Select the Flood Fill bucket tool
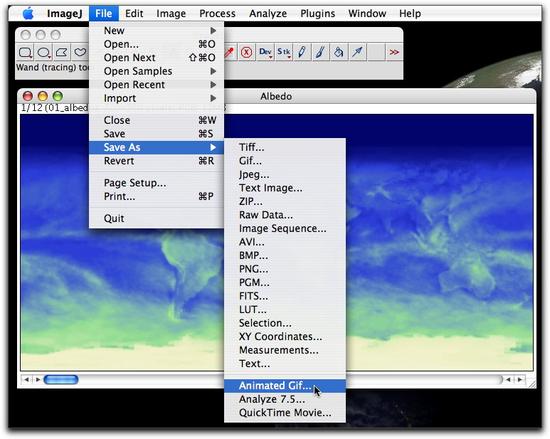This screenshot has height=439, width=550. coord(339,53)
